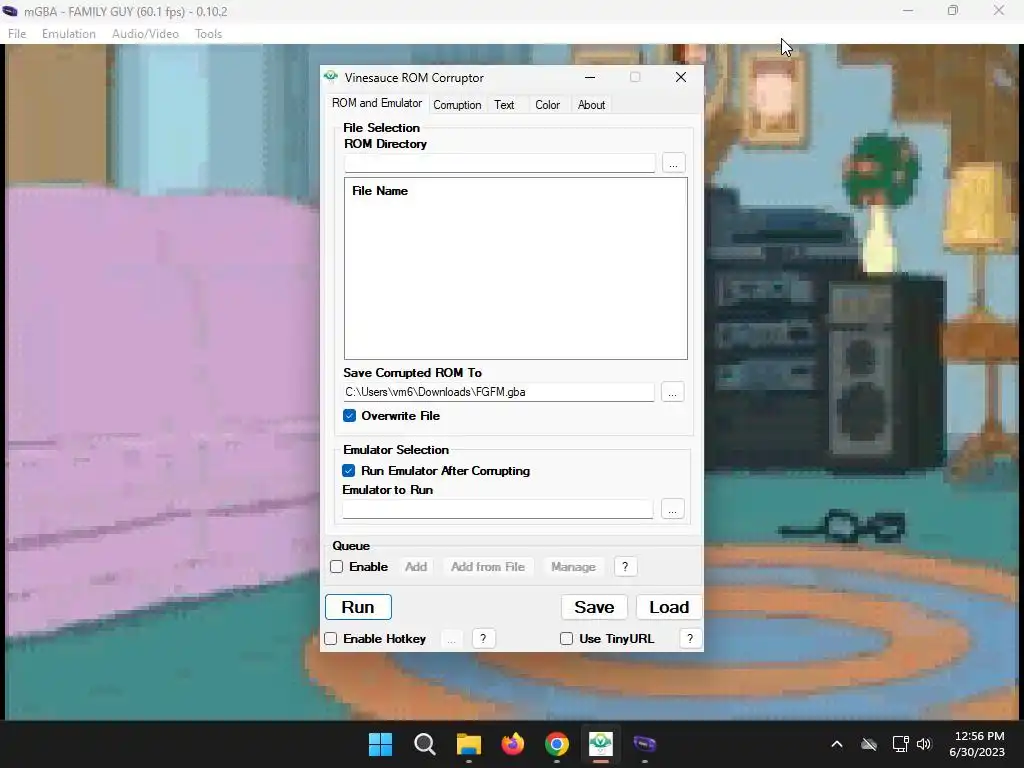The width and height of the screenshot is (1024, 768).
Task: Open the Use TinyURL help button
Action: (x=690, y=639)
